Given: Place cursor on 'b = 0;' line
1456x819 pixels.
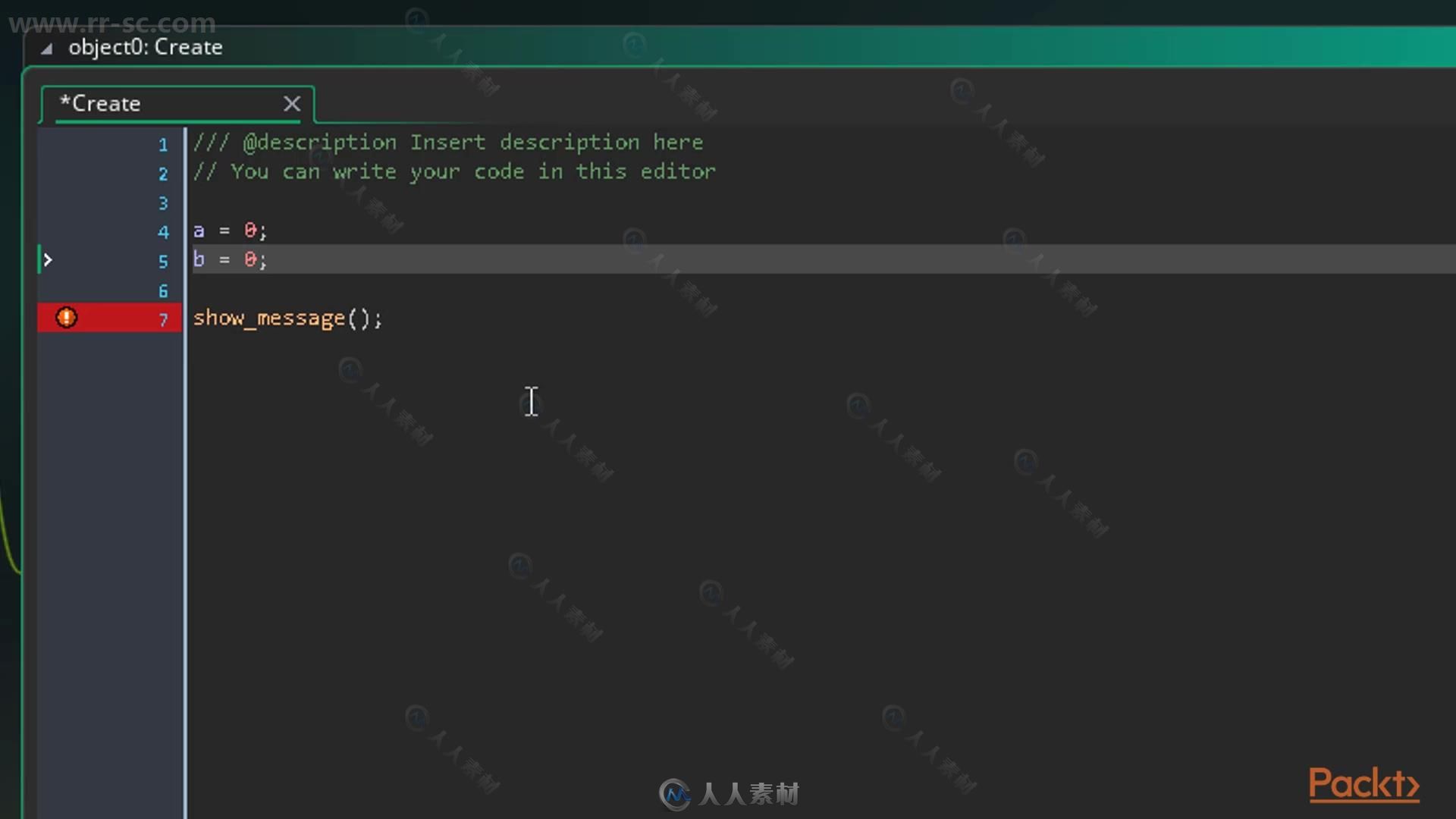Looking at the screenshot, I should coord(230,259).
